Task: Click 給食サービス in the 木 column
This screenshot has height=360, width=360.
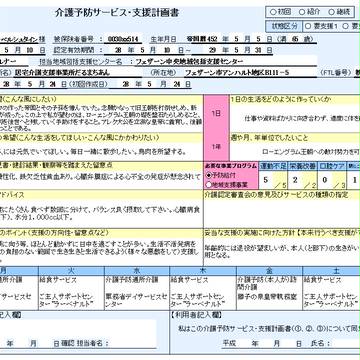Action: tap(189, 280)
